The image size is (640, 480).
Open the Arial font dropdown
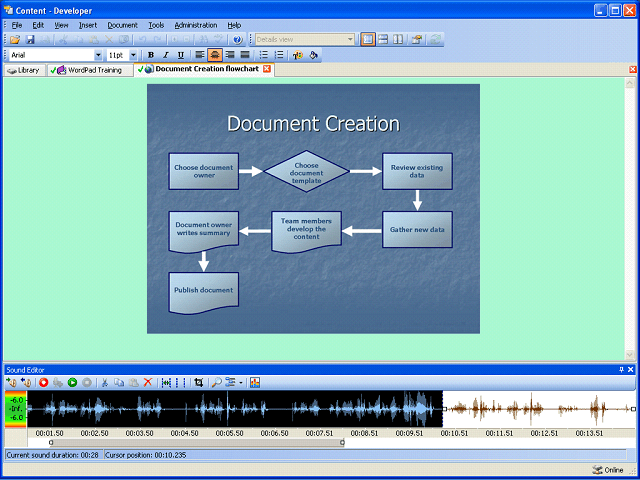click(x=98, y=55)
